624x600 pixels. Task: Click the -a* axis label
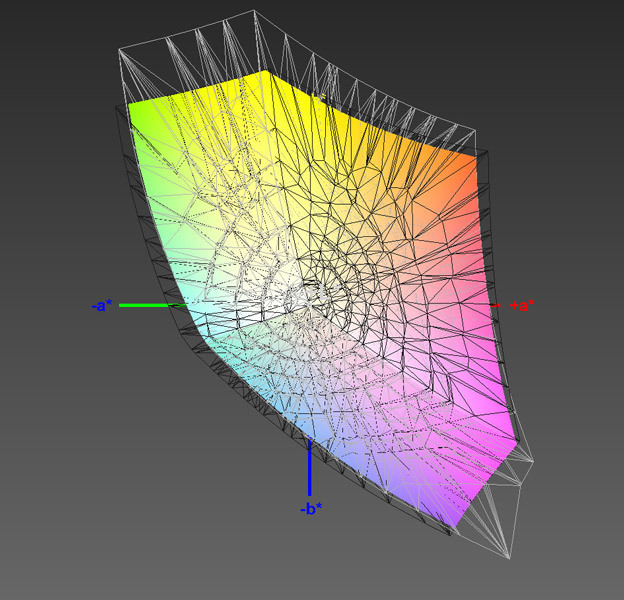point(102,306)
